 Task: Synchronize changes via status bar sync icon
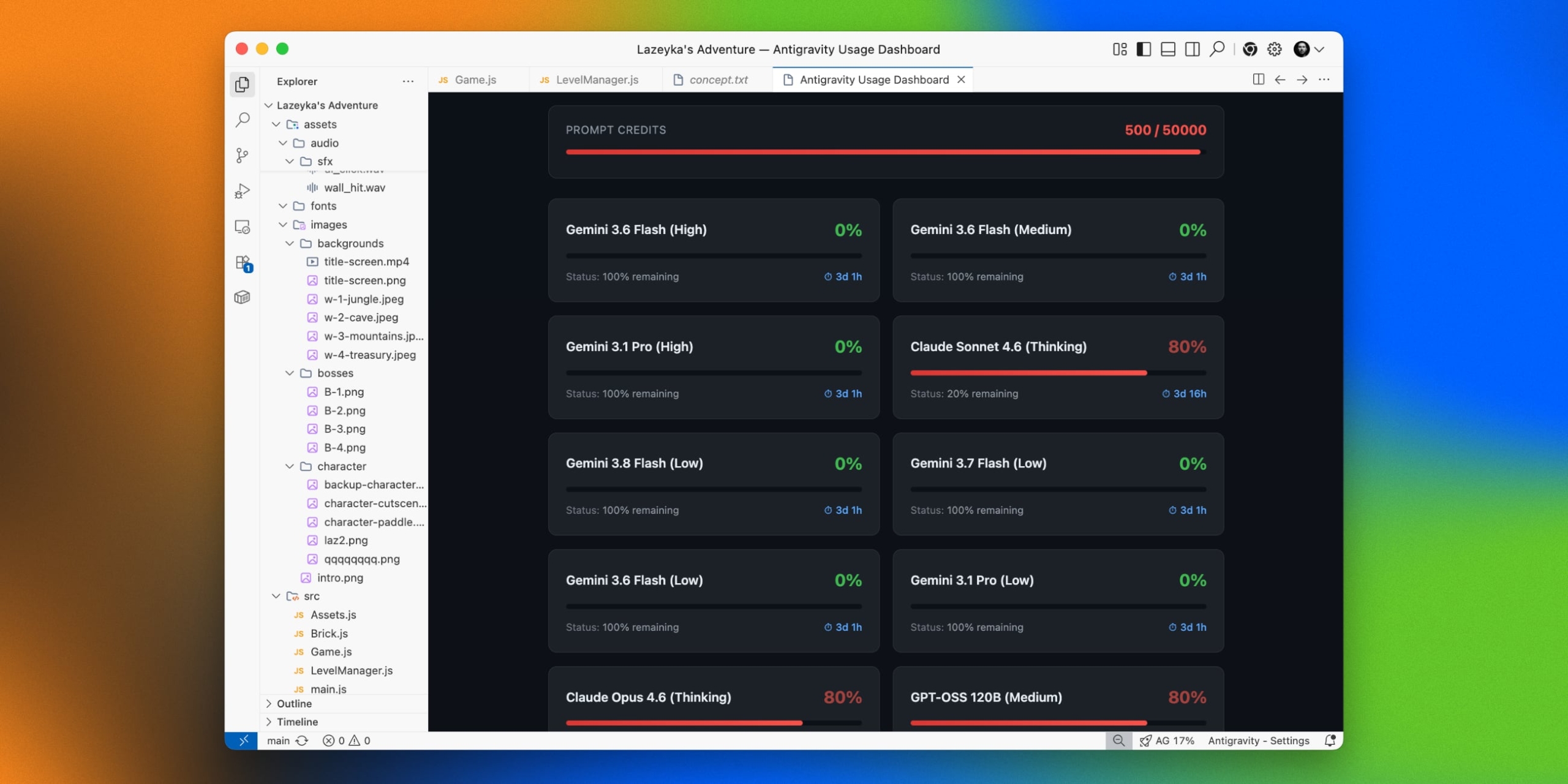click(302, 741)
